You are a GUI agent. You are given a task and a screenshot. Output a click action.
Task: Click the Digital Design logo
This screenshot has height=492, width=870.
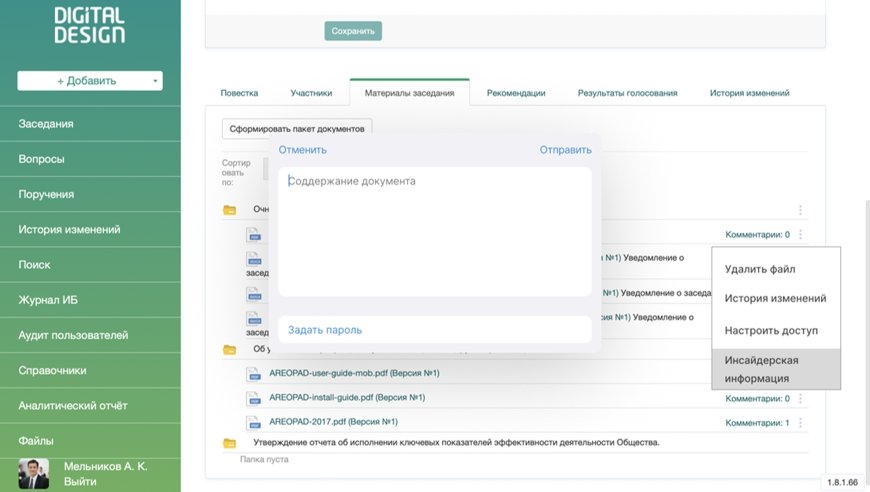click(90, 25)
